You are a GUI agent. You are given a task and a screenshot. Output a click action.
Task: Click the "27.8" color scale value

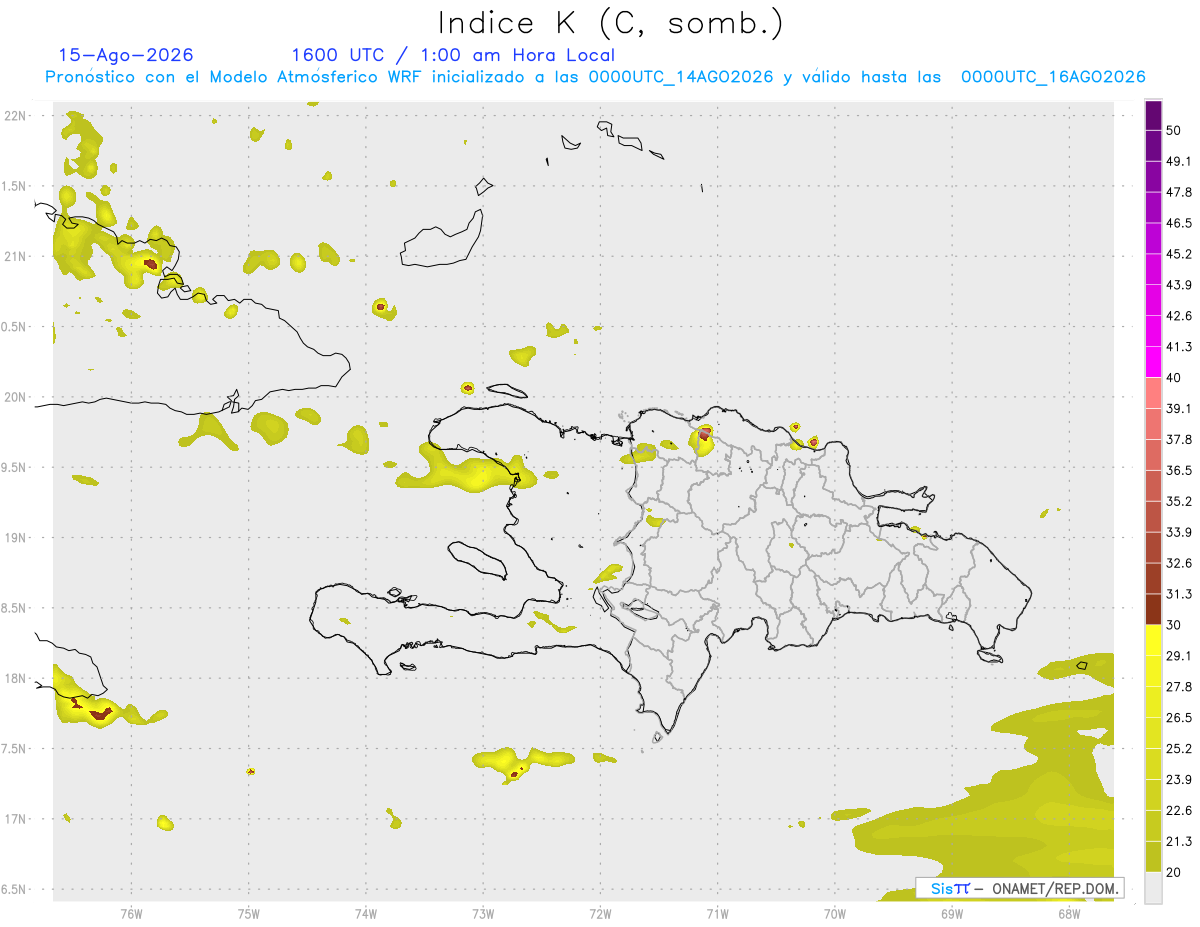1179,687
